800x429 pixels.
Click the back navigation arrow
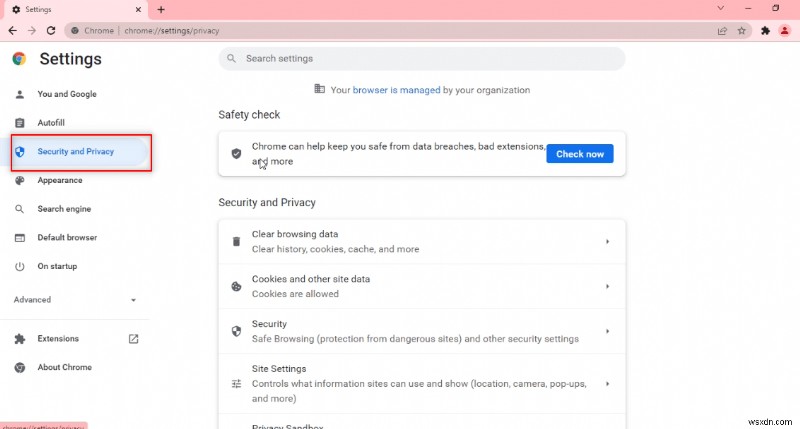coord(12,30)
